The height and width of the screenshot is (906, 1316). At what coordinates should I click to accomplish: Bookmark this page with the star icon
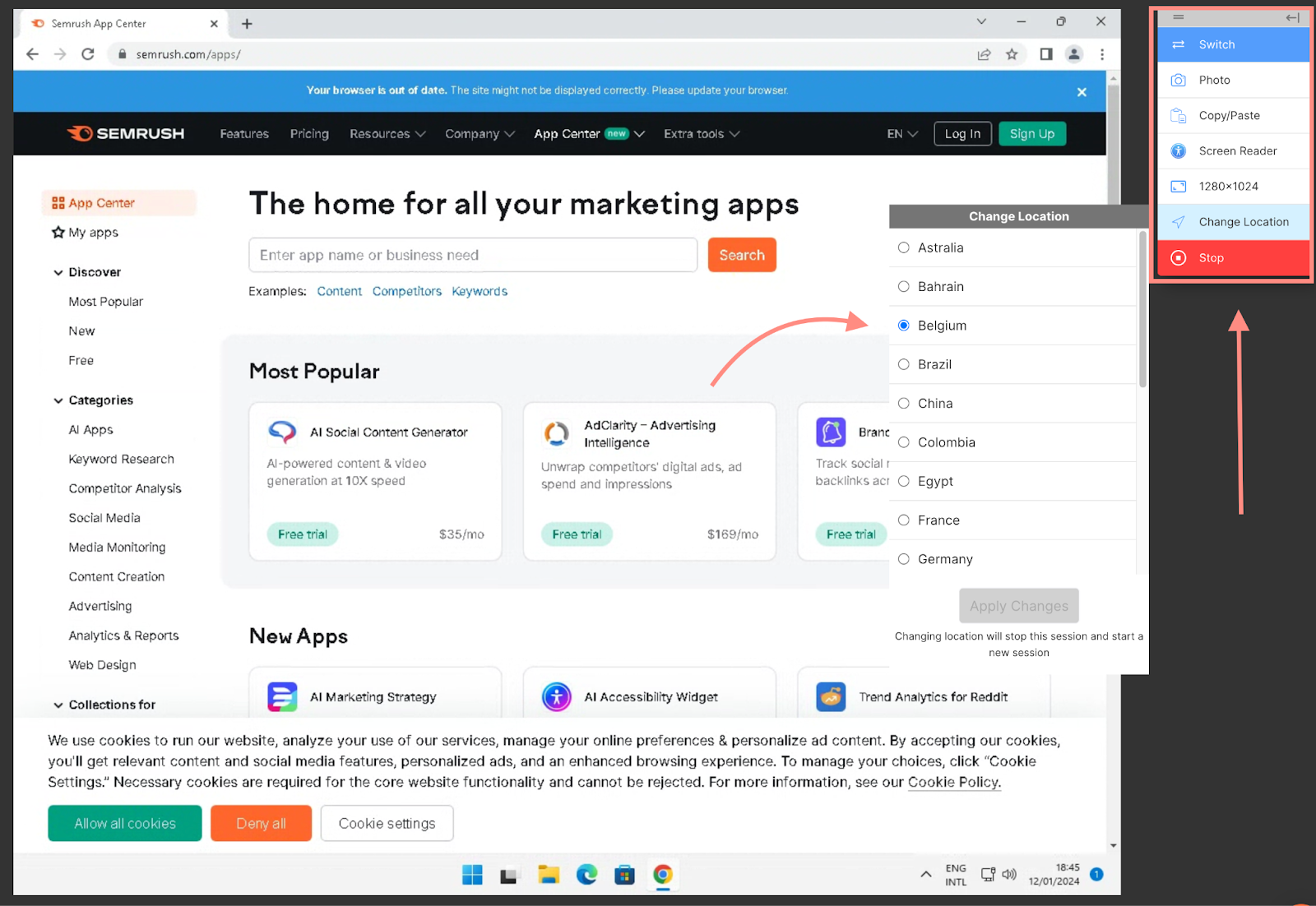click(1012, 54)
